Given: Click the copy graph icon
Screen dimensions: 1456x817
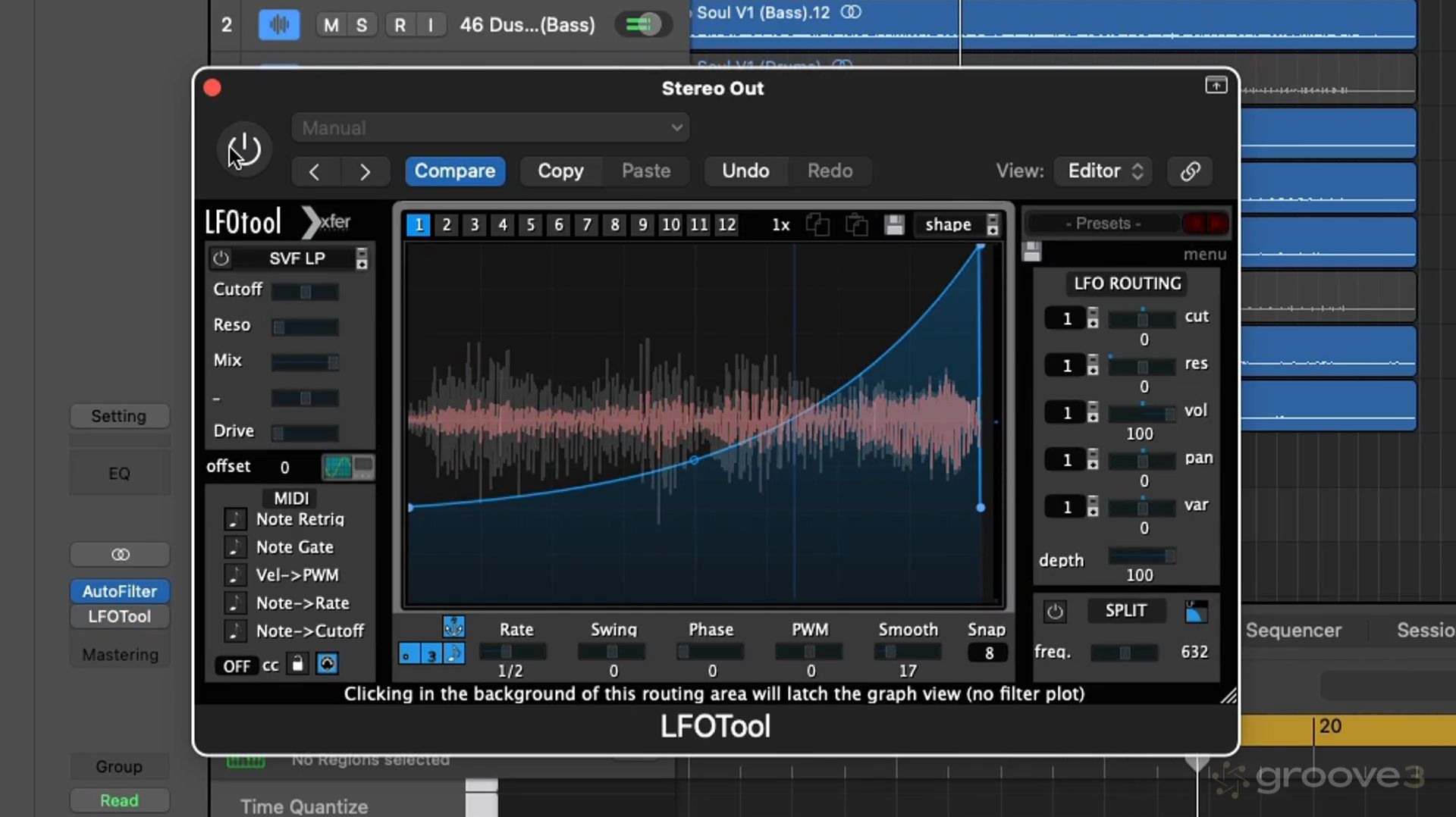Looking at the screenshot, I should [817, 225].
